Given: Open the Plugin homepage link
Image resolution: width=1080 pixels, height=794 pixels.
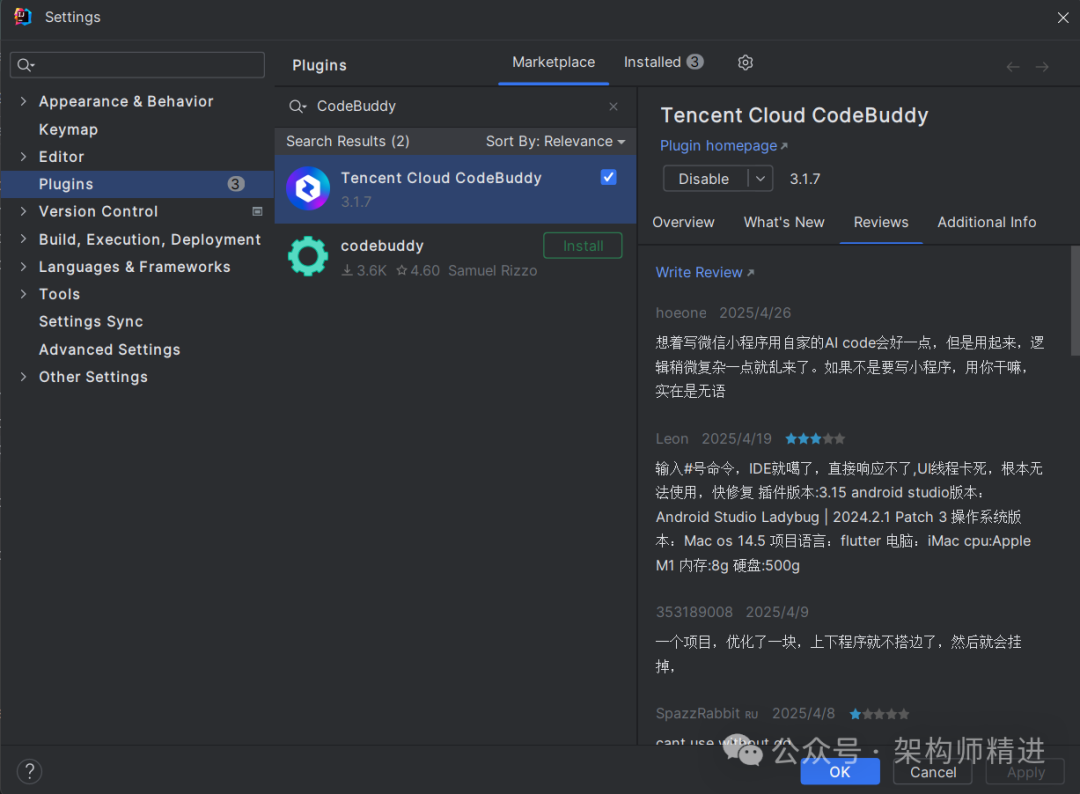Looking at the screenshot, I should tap(723, 146).
